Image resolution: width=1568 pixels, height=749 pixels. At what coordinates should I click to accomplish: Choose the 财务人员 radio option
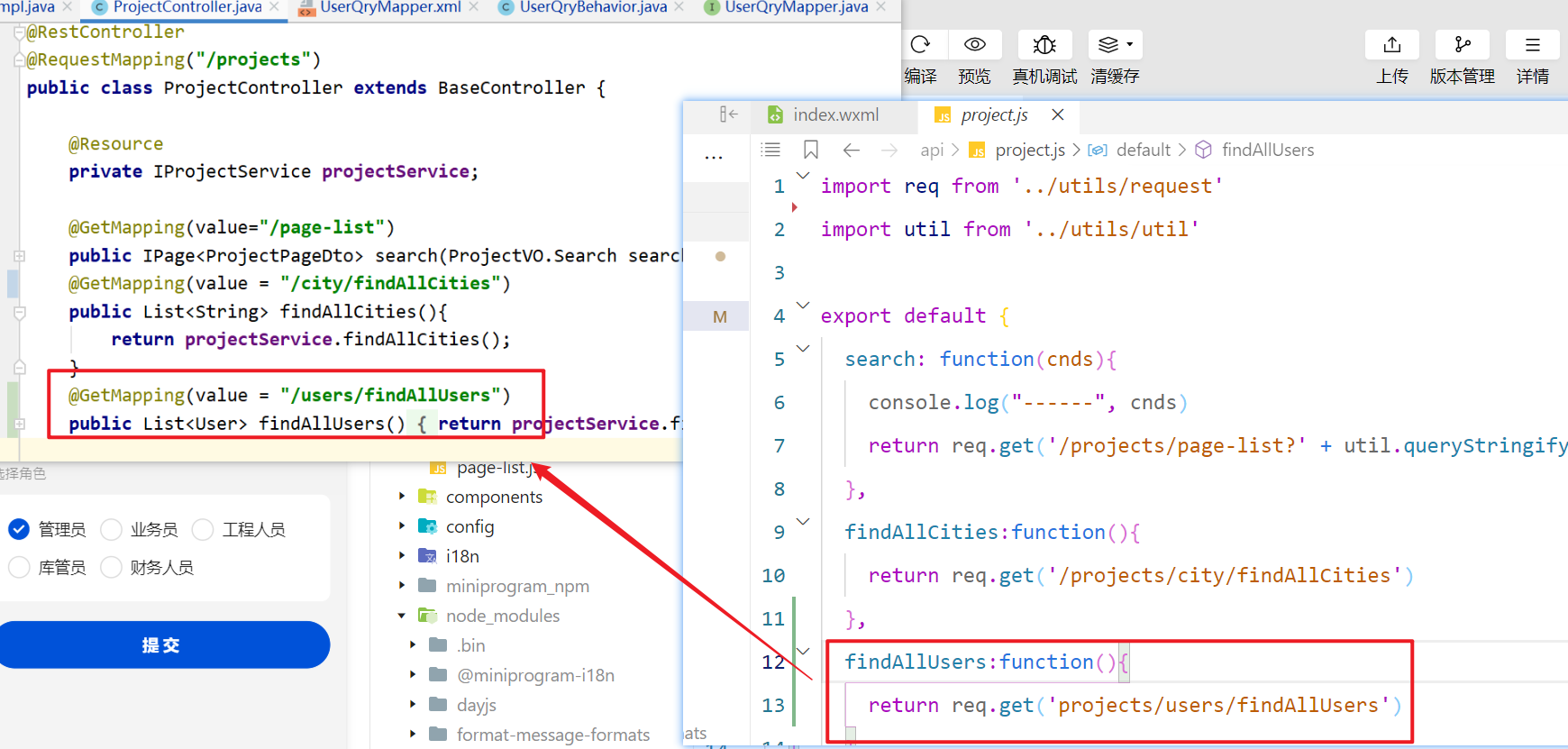coord(112,567)
